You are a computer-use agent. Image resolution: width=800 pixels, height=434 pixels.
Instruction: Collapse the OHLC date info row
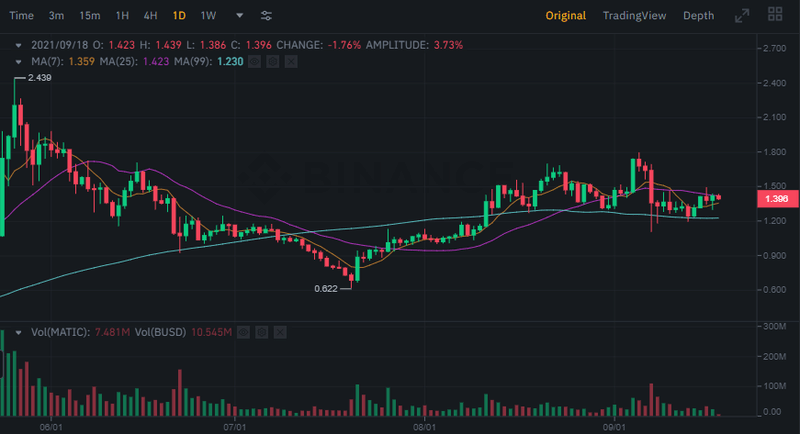(x=20, y=45)
